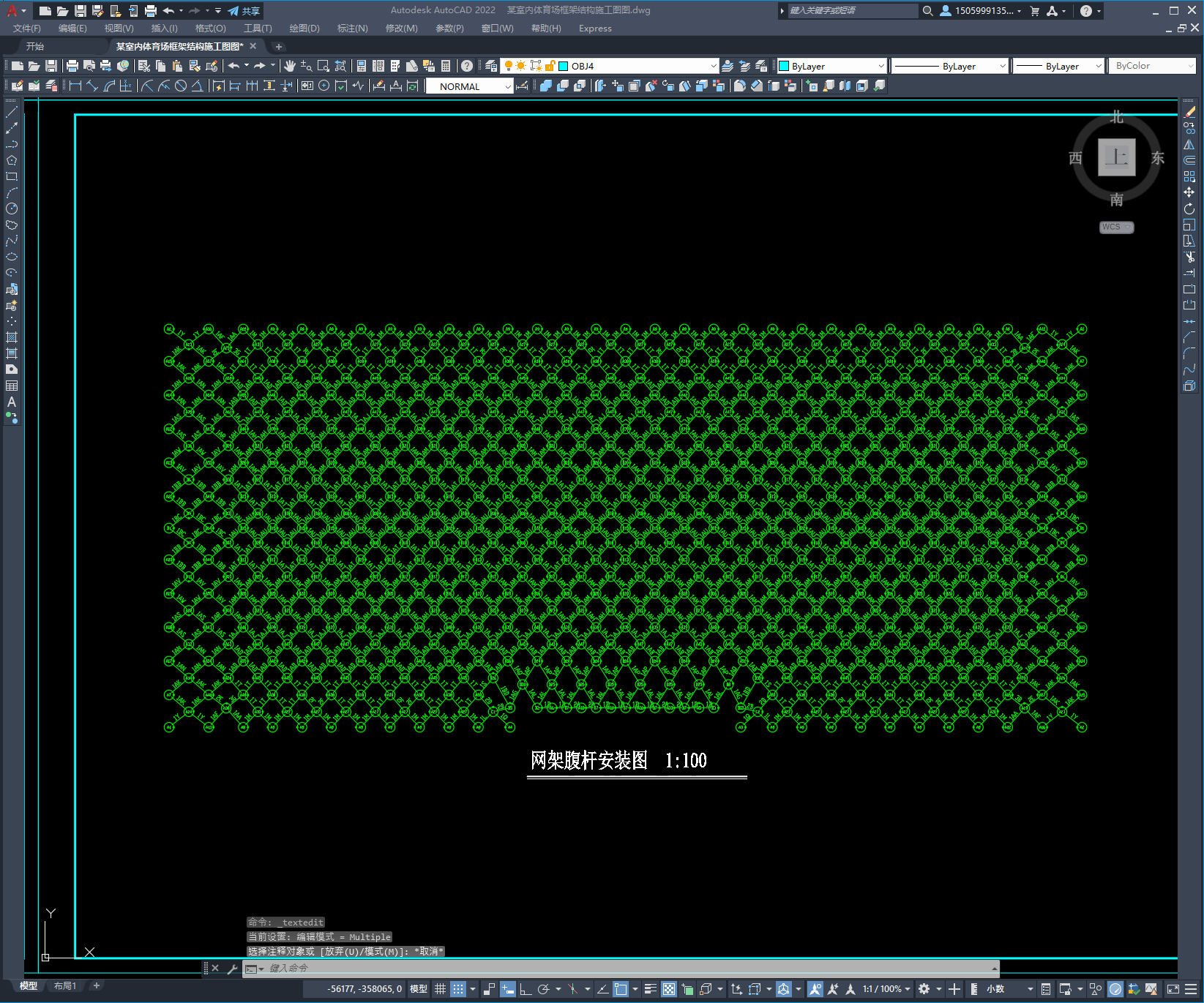The height and width of the screenshot is (1003, 1204).
Task: Select the Line draw tool
Action: point(12,112)
